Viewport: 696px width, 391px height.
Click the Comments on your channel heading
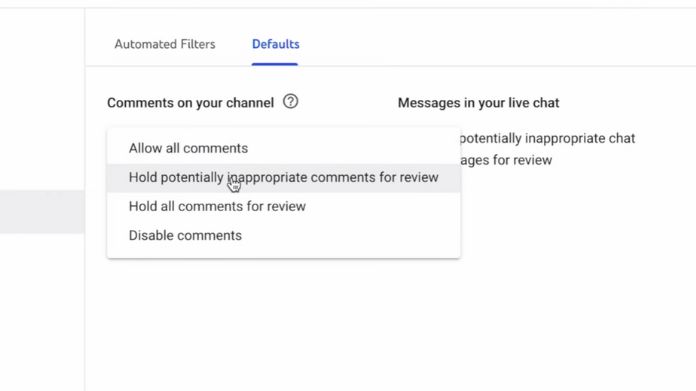point(190,103)
